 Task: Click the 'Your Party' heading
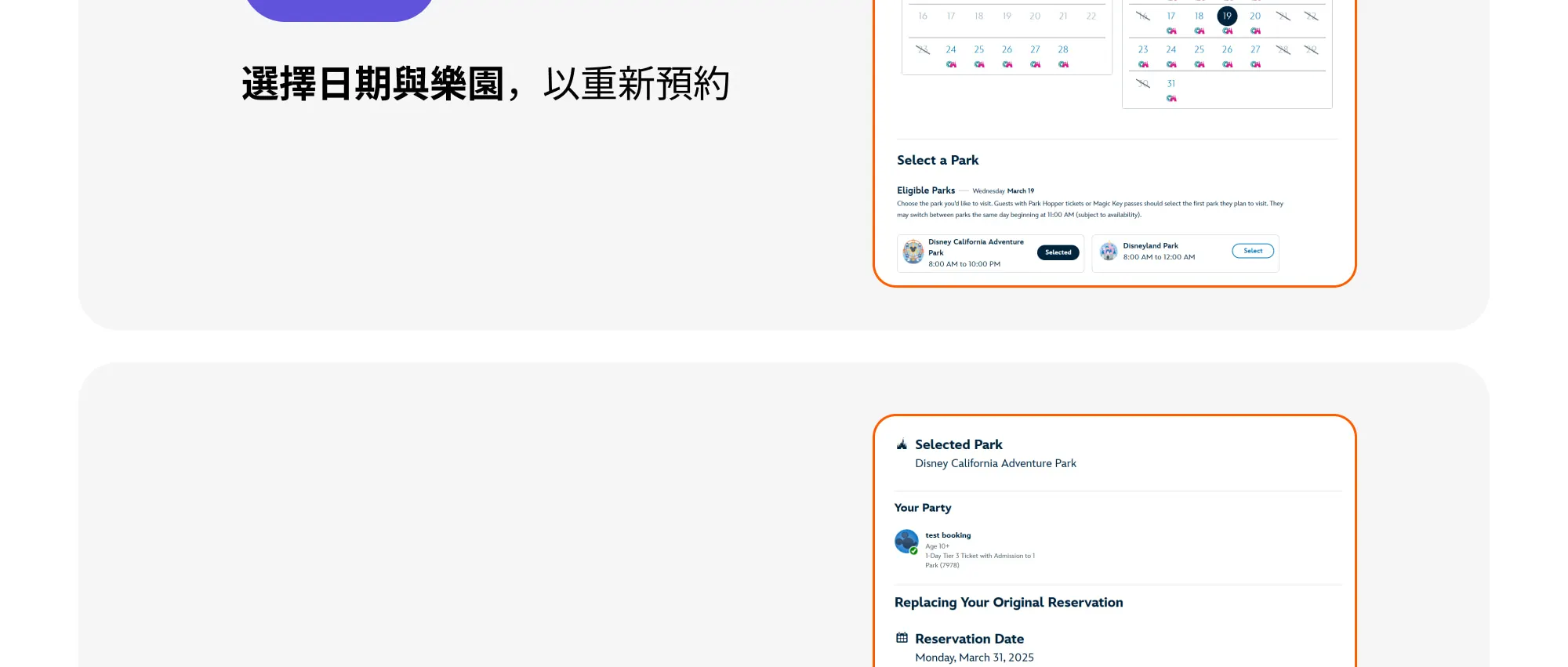923,508
